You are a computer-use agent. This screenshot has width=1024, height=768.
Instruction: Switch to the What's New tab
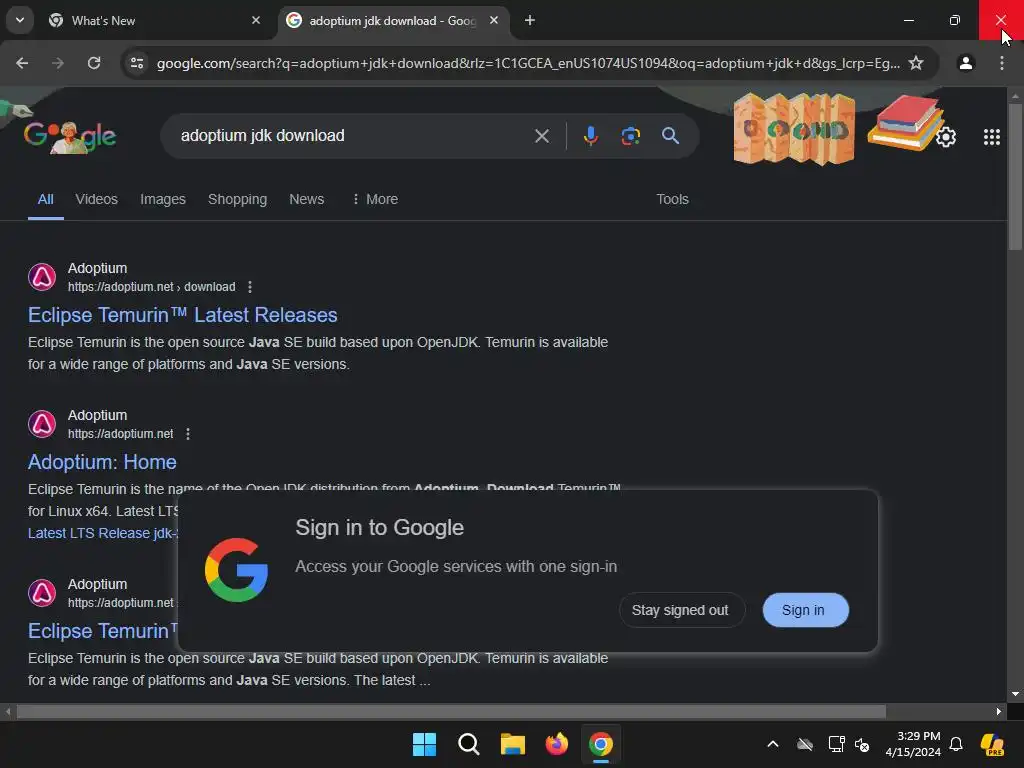(155, 21)
